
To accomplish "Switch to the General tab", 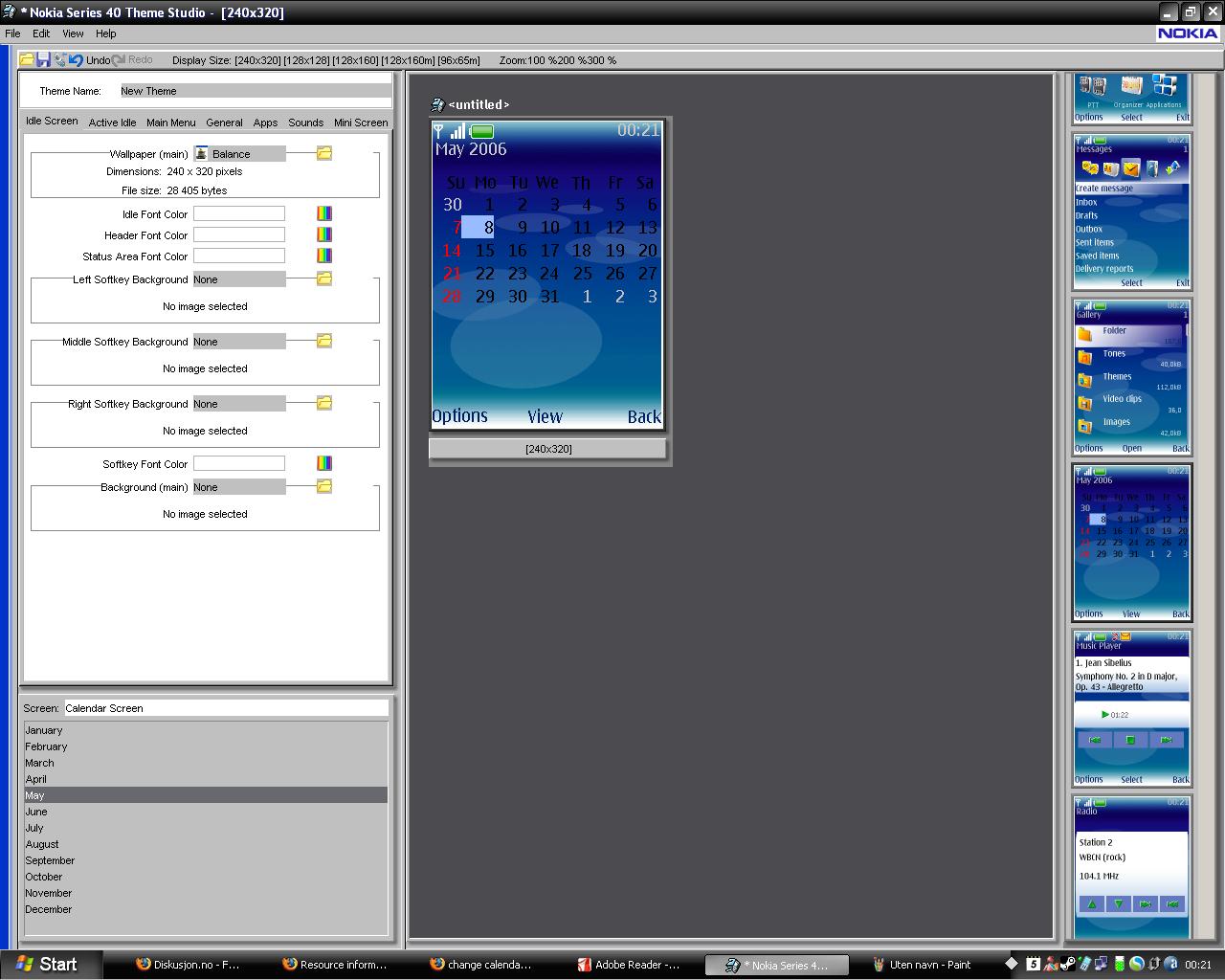I will [x=224, y=122].
